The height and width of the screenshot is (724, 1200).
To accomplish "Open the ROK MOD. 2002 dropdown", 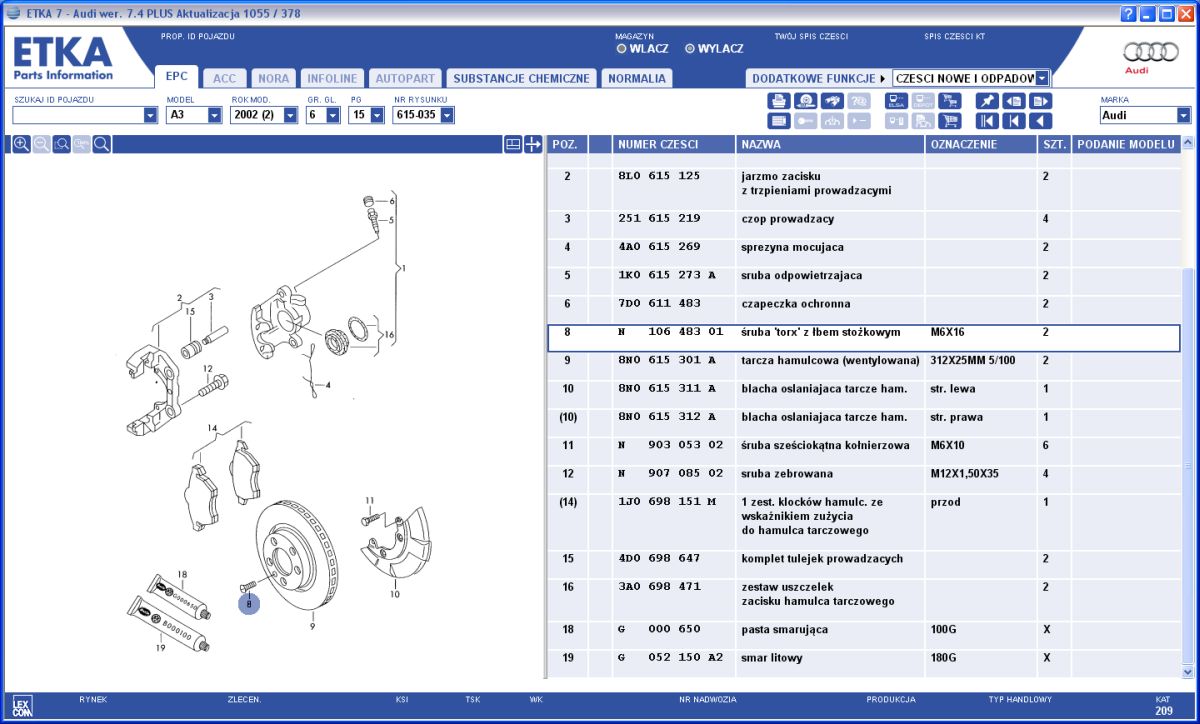I will (x=290, y=115).
